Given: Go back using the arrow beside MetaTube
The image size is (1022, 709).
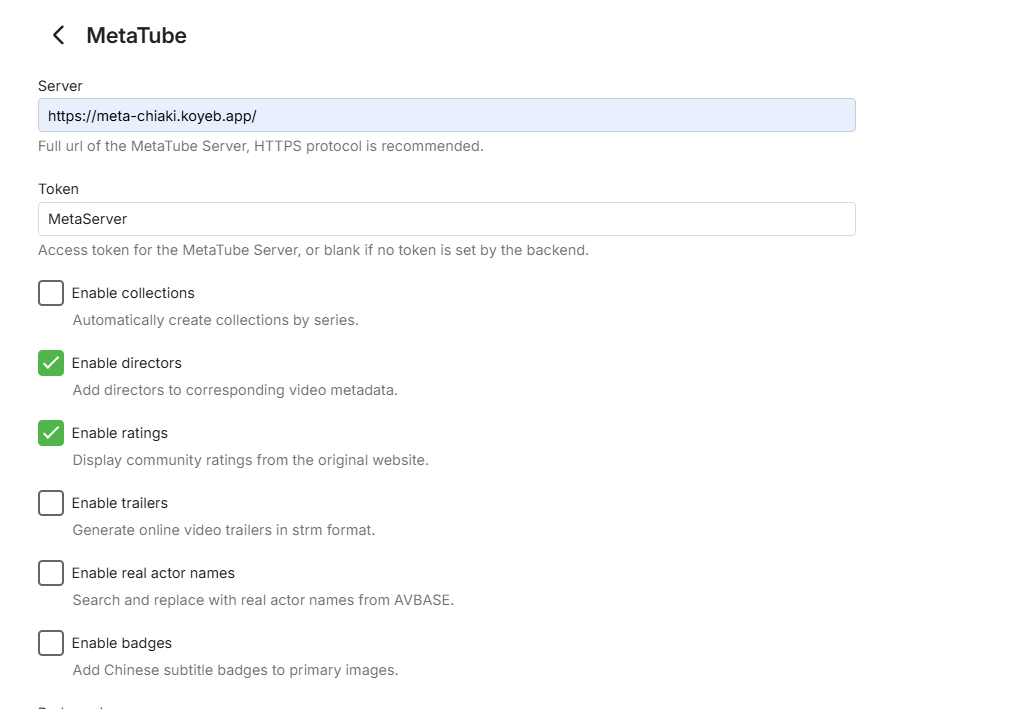Looking at the screenshot, I should click(59, 35).
